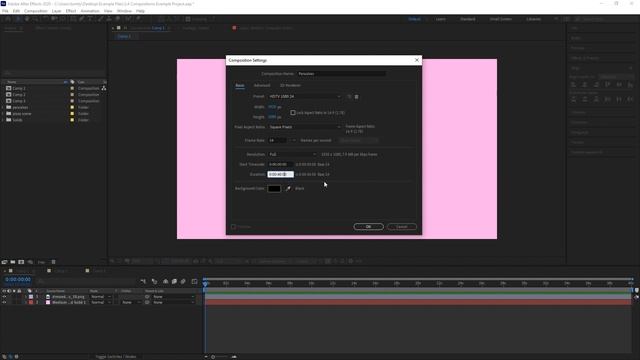The height and width of the screenshot is (360, 640).
Task: Click the Background Color swatch
Action: coord(274,188)
